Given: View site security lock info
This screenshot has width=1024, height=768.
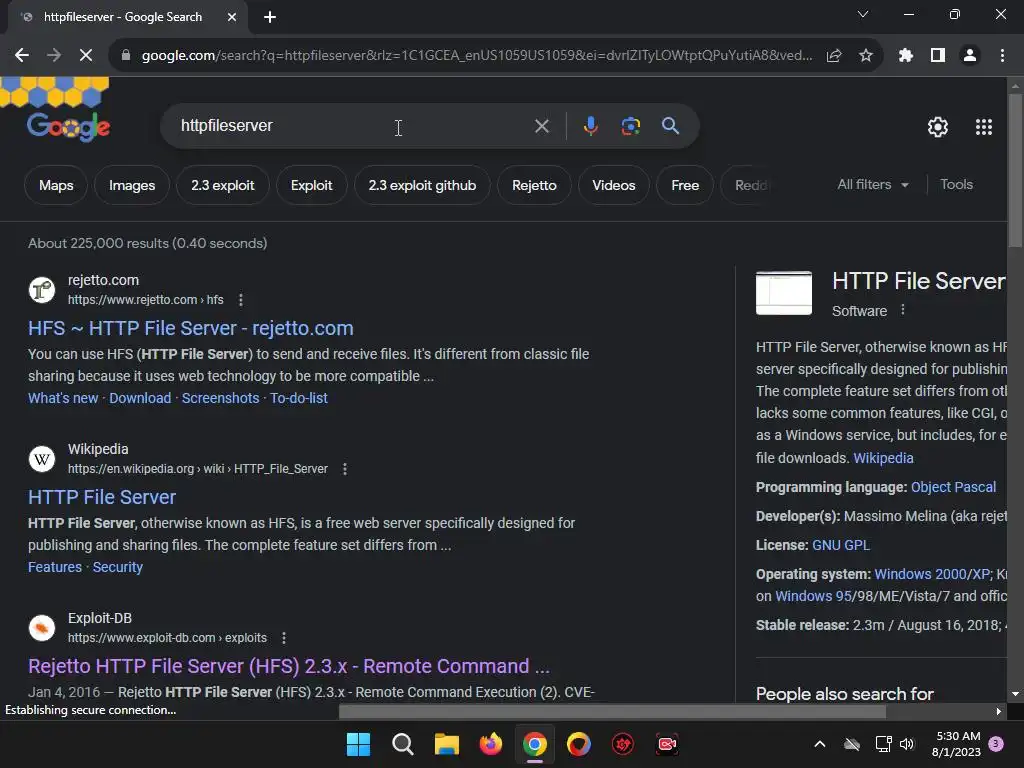Looking at the screenshot, I should [125, 56].
